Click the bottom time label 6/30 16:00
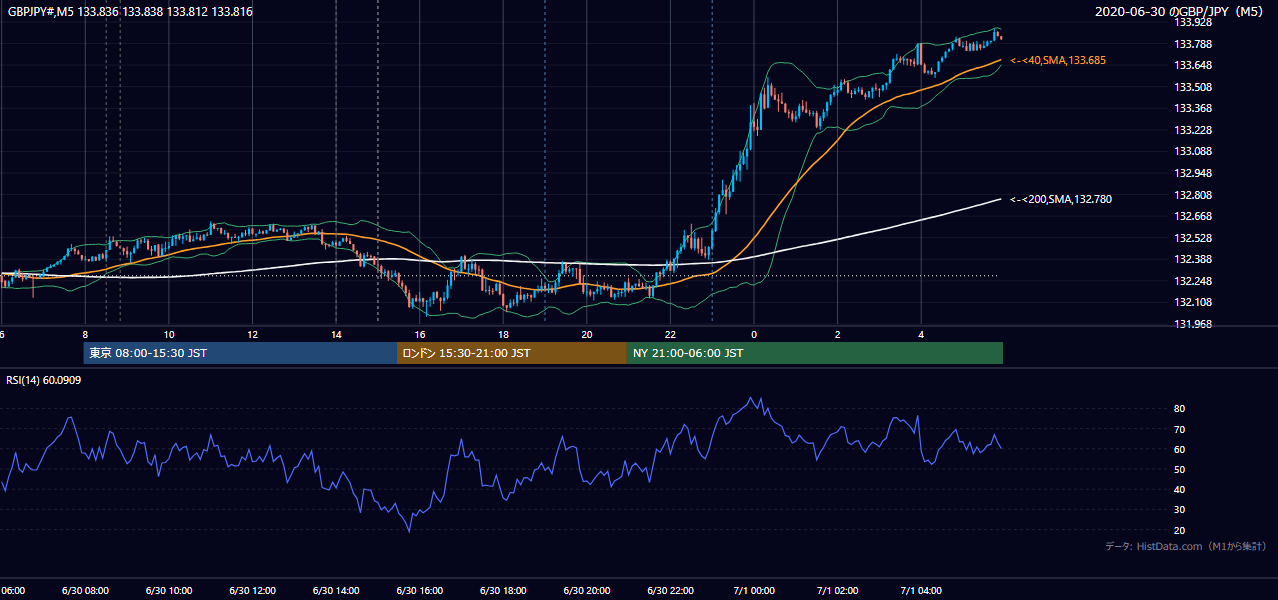This screenshot has height=600, width=1278. [x=420, y=591]
